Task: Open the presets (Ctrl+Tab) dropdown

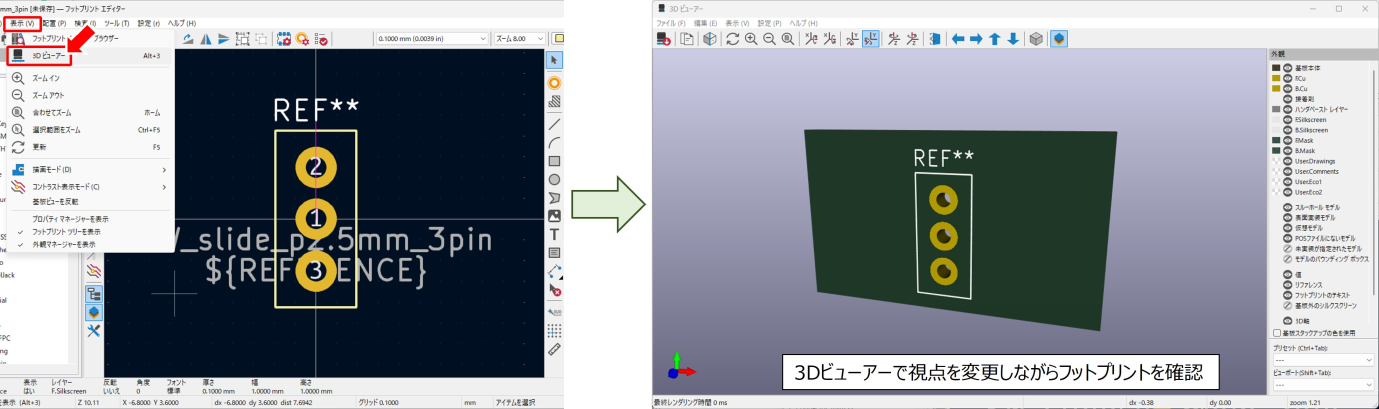Action: [x=1319, y=360]
